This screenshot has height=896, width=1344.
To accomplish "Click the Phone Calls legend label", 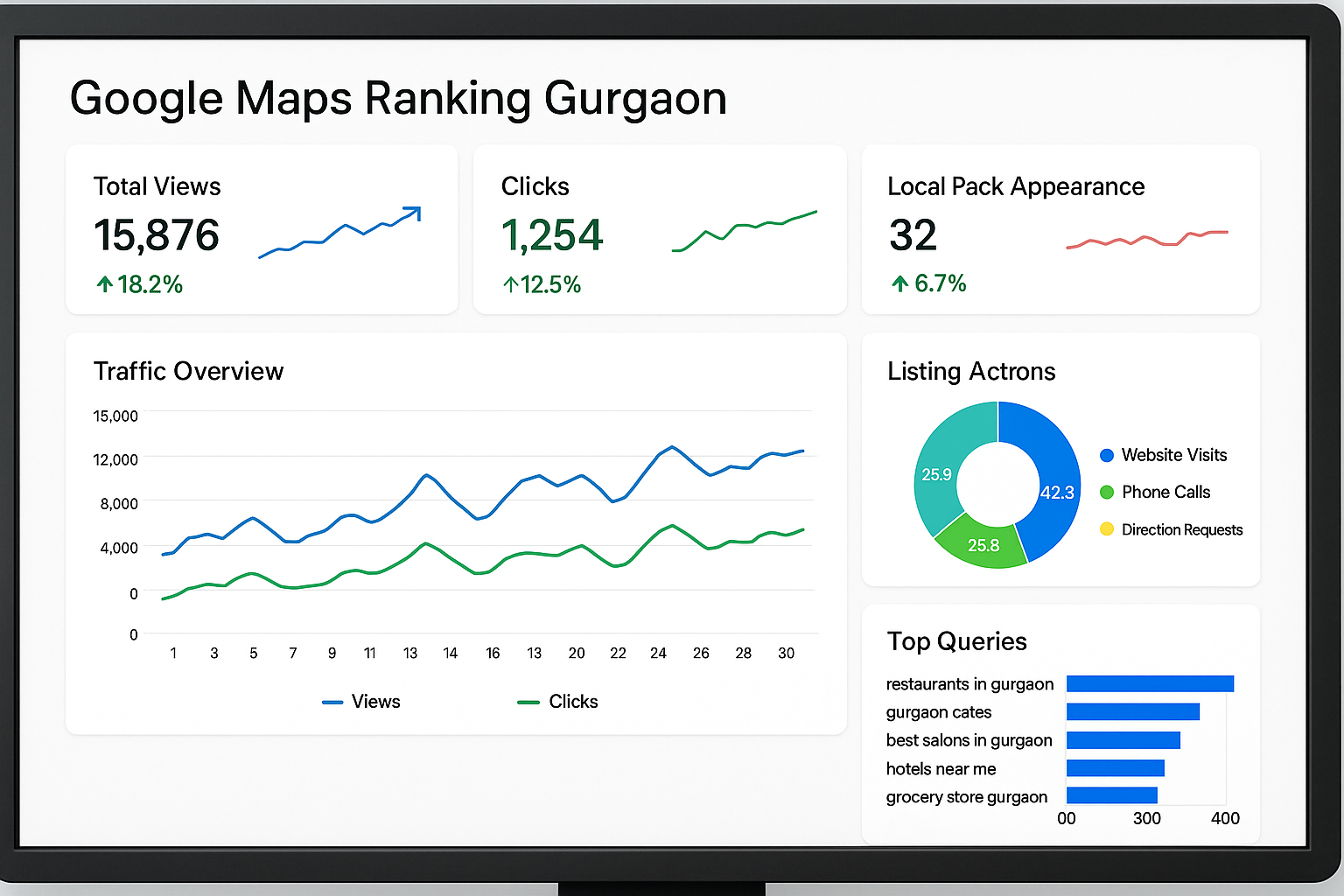I will [x=1166, y=492].
